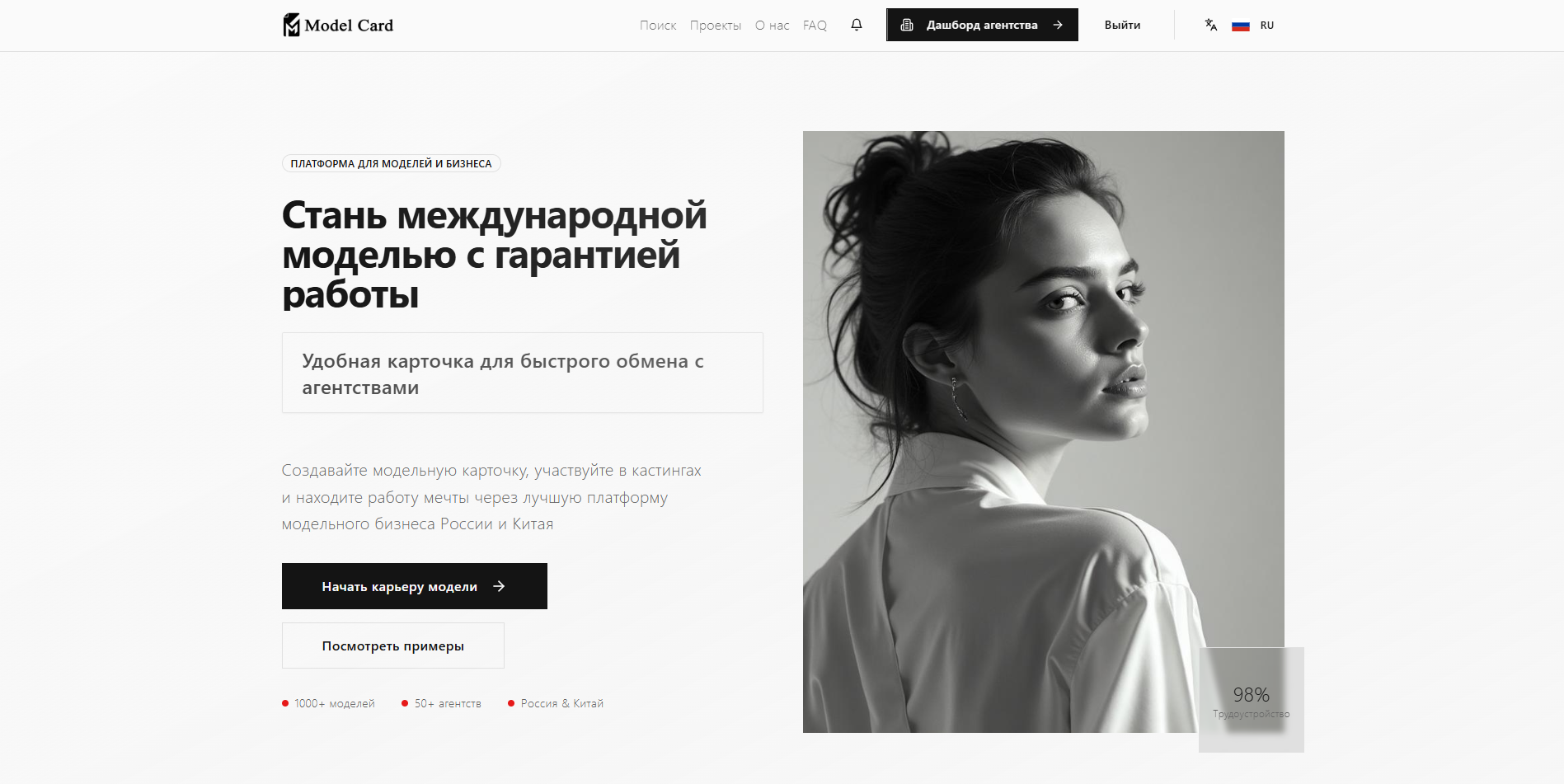
Task: Click the 98% Трудоустройство stat card
Action: tap(1252, 700)
